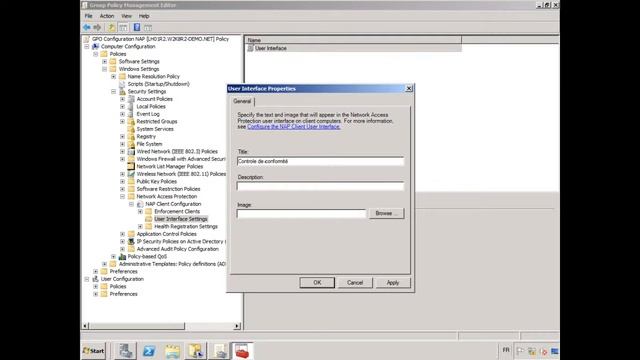Click the User Configuration node icon
Viewport: 640px width, 360px height.
click(x=96, y=279)
